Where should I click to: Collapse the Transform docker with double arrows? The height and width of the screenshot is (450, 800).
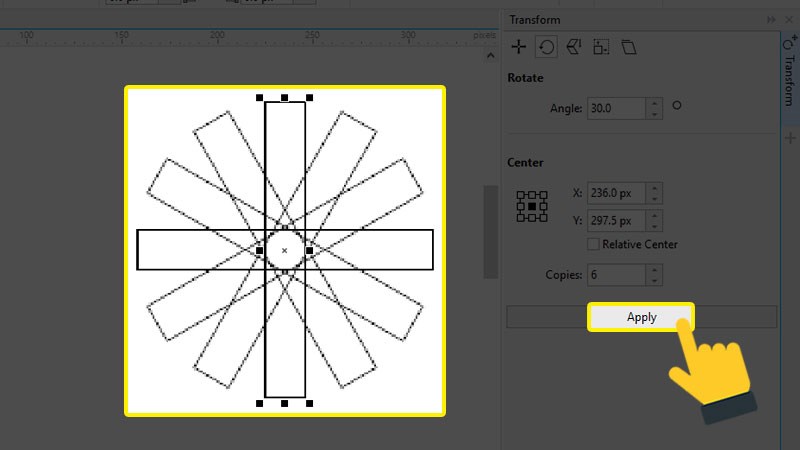point(771,19)
